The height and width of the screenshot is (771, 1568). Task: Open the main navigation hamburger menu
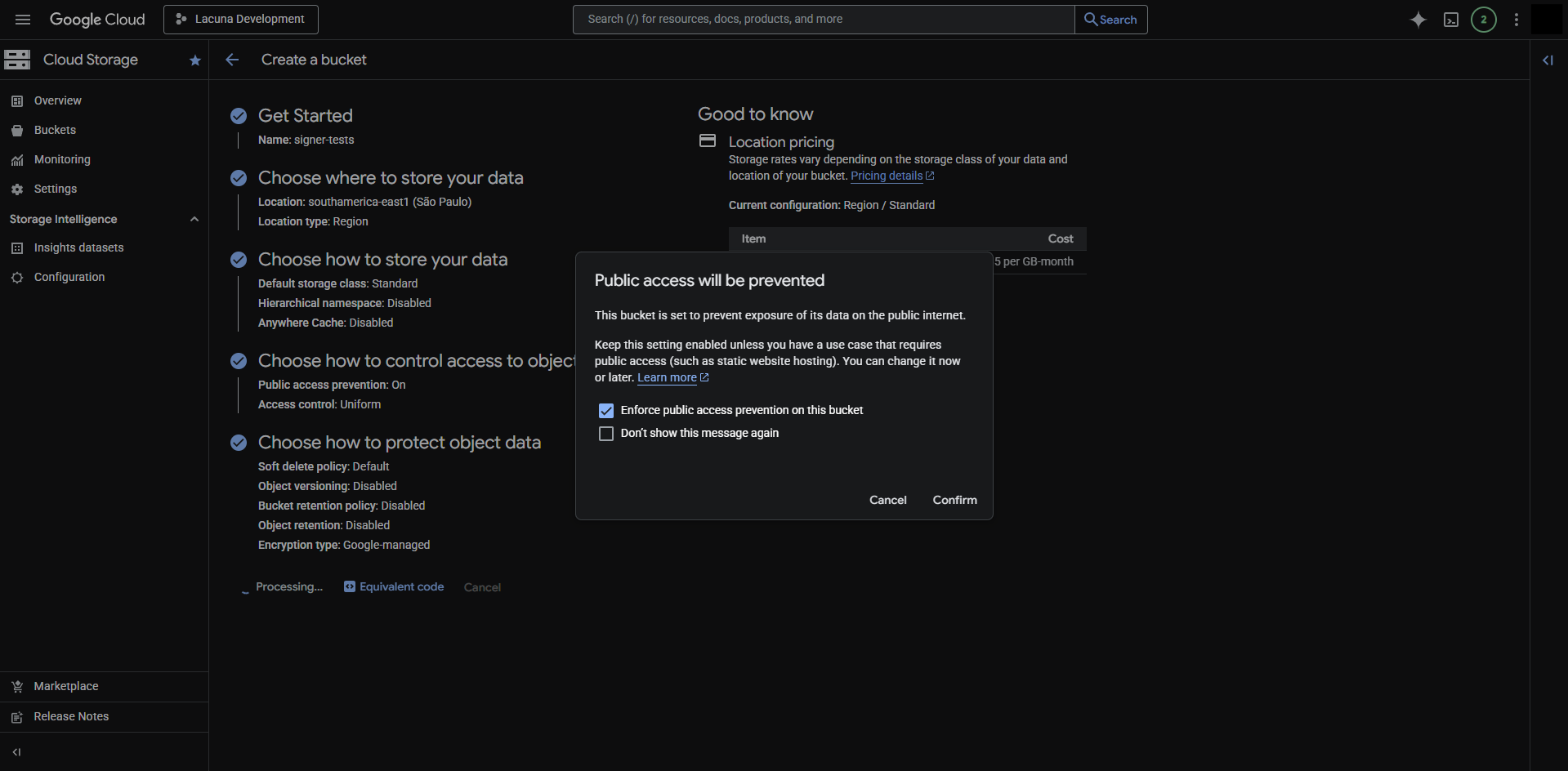pos(23,20)
